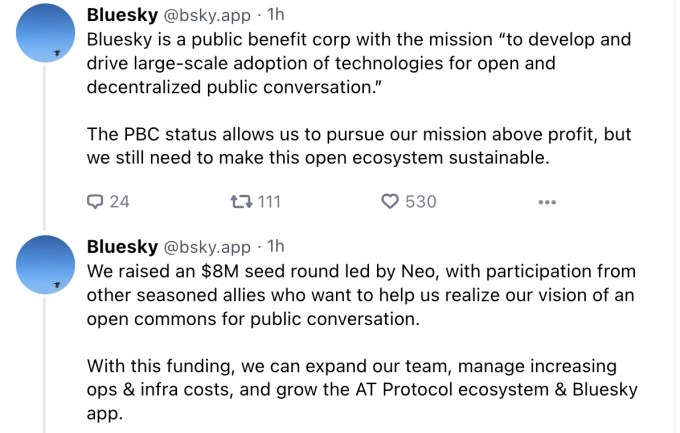
Task: Click the reply count showing 24
Action: 119,201
